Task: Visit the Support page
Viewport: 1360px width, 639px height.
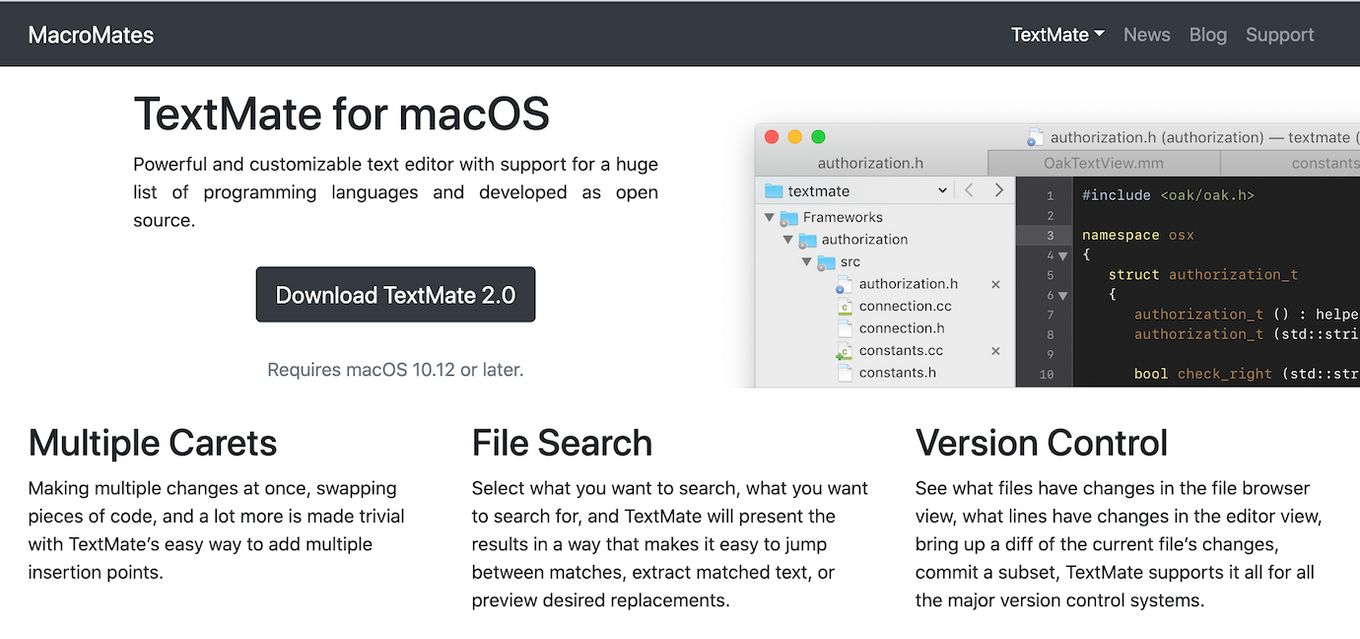Action: [1279, 35]
